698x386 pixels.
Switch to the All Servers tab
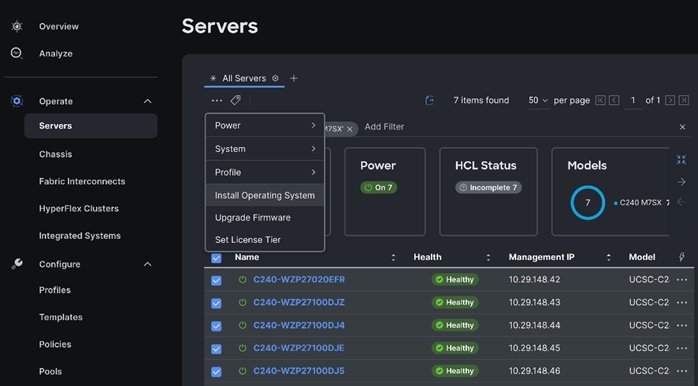[244, 78]
